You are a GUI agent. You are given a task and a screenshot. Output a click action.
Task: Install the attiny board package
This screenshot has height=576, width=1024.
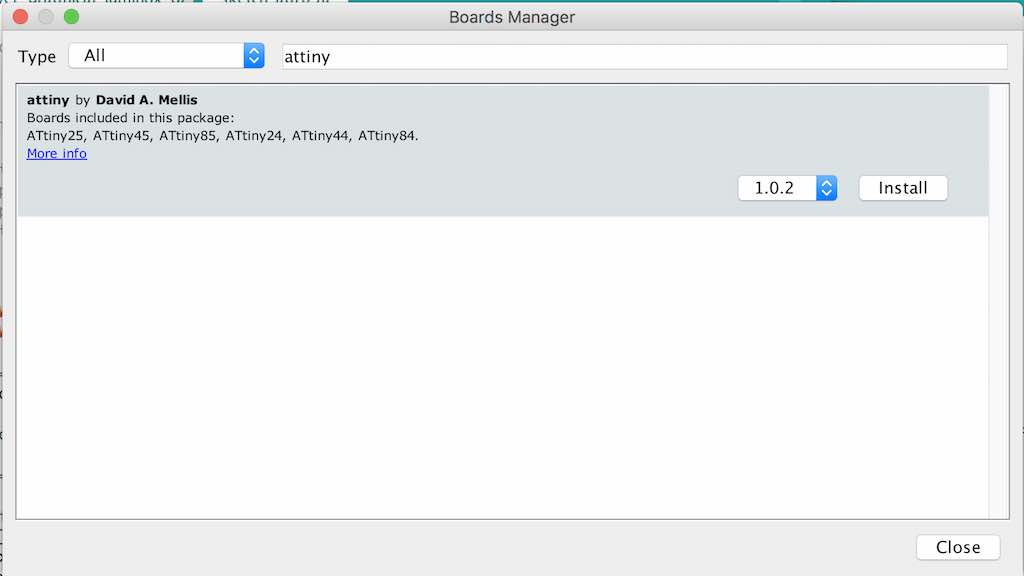pyautogui.click(x=903, y=188)
